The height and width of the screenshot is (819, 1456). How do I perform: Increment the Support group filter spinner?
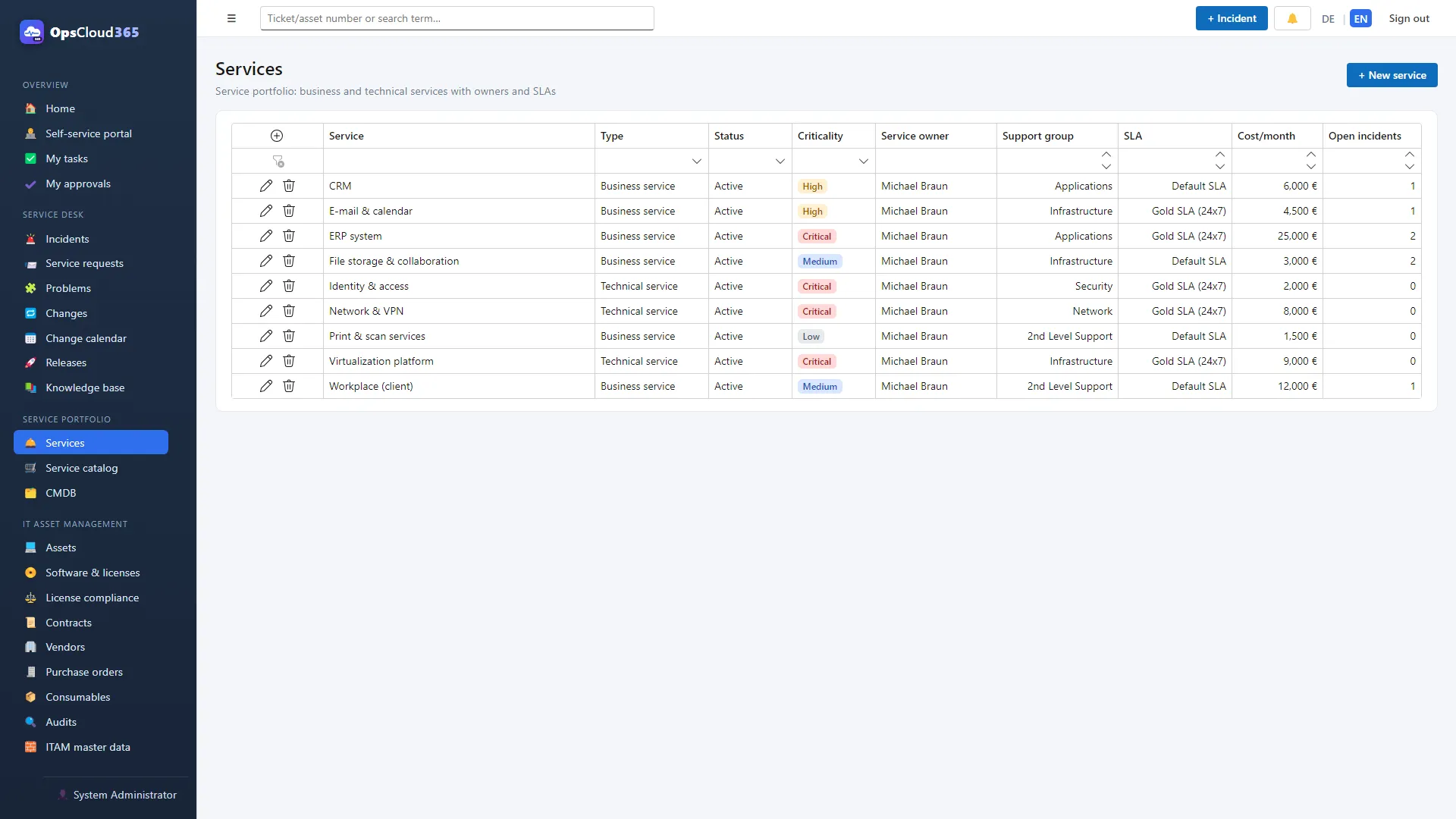(1106, 155)
